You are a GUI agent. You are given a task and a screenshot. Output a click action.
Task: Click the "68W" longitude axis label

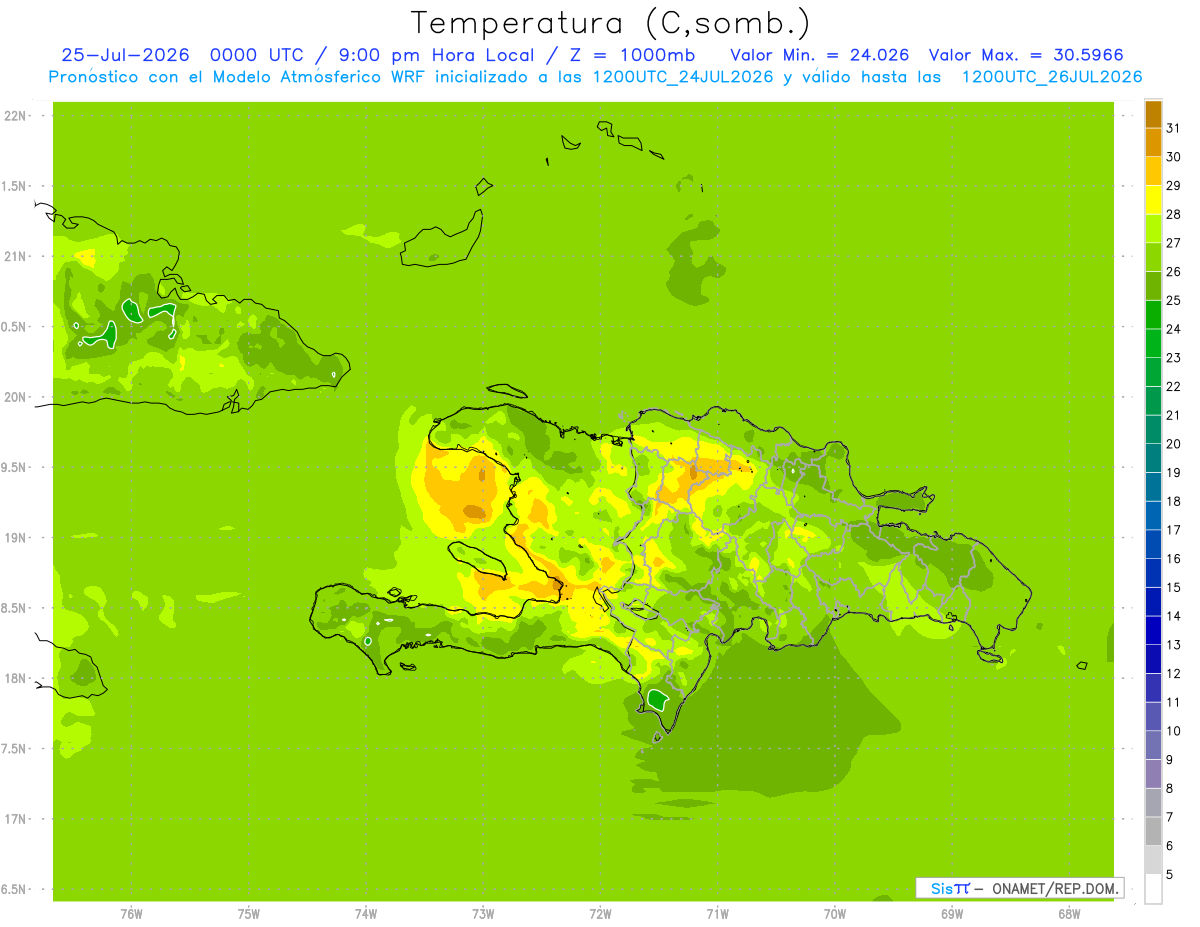pos(1069,914)
